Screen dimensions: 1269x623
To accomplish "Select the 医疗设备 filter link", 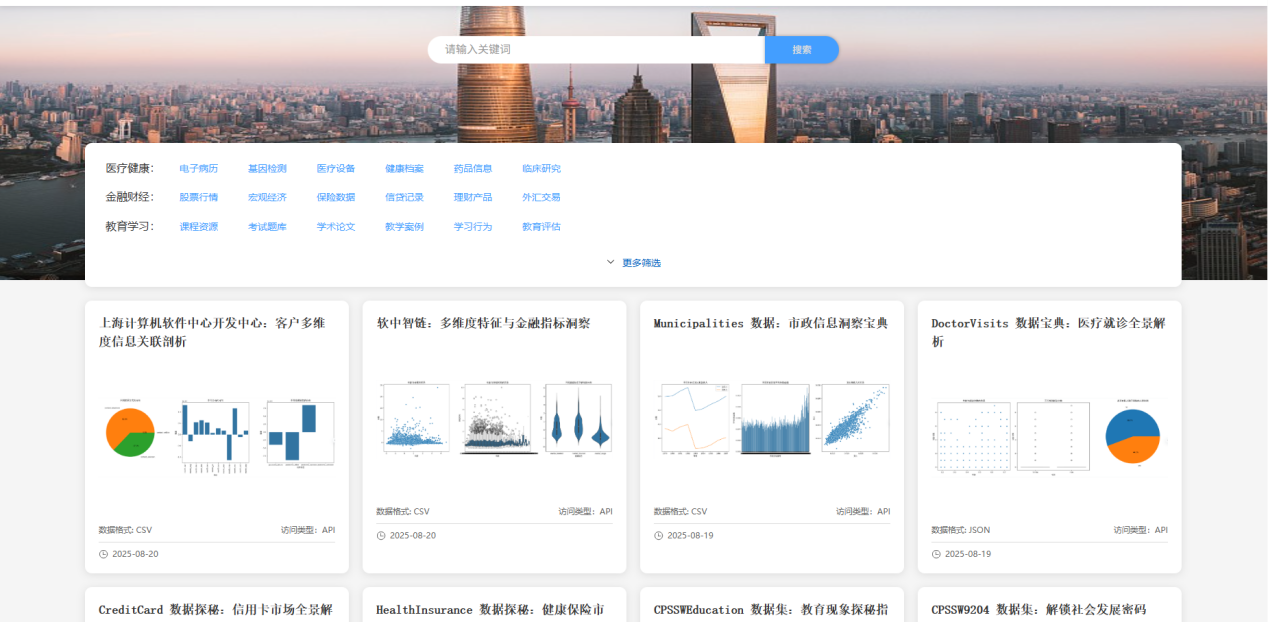I will [x=336, y=169].
